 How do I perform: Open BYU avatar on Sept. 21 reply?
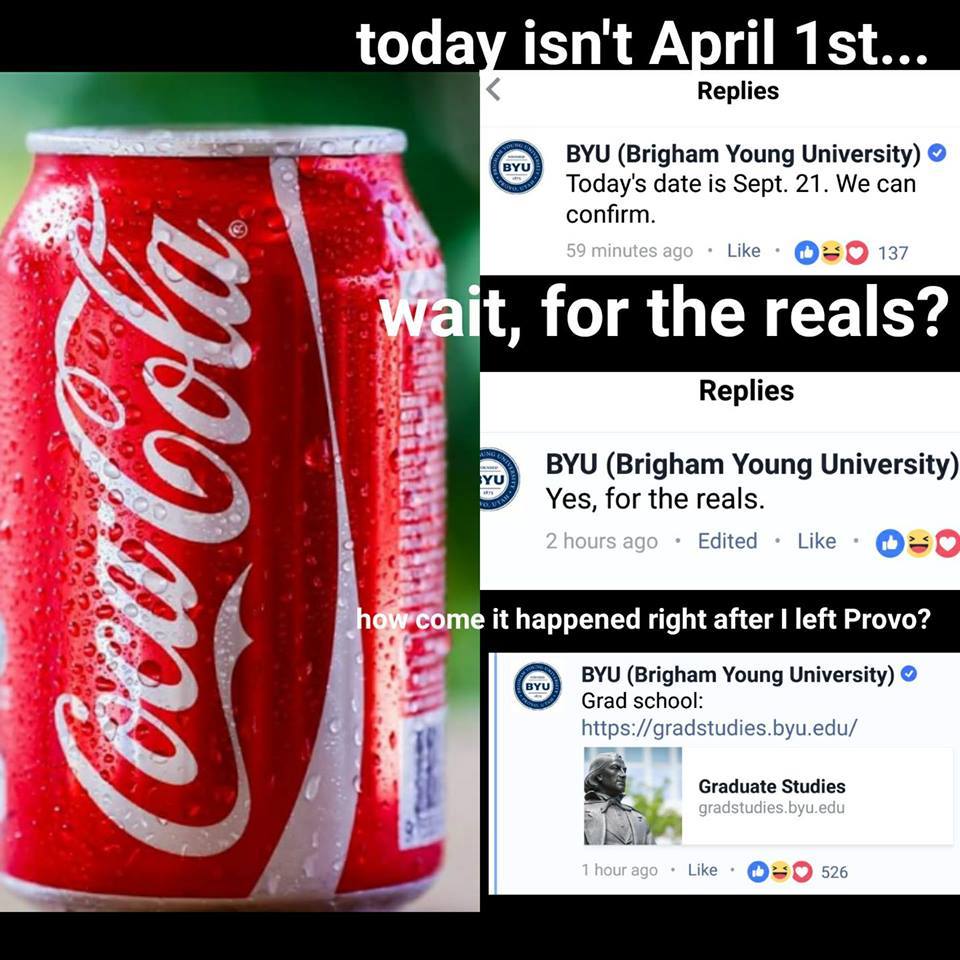[x=517, y=167]
